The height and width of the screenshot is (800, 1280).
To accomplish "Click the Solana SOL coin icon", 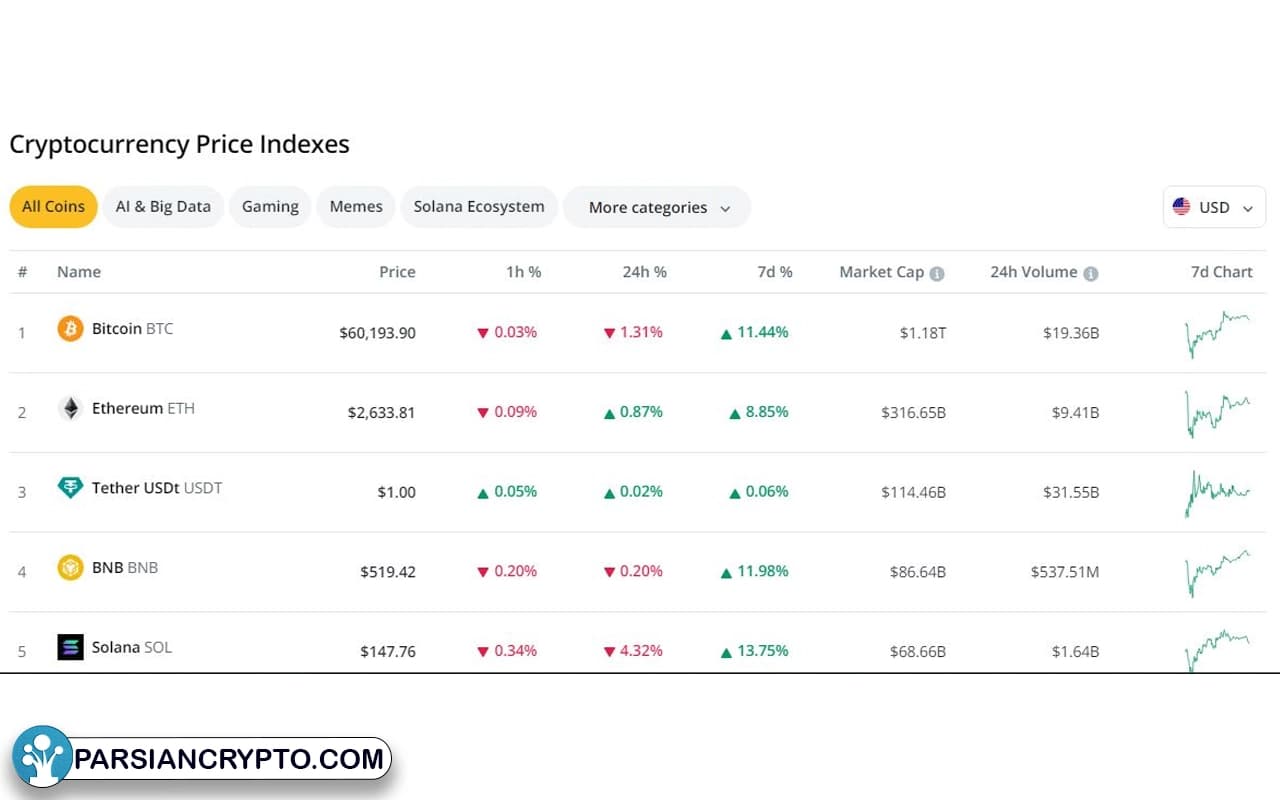I will pos(69,647).
